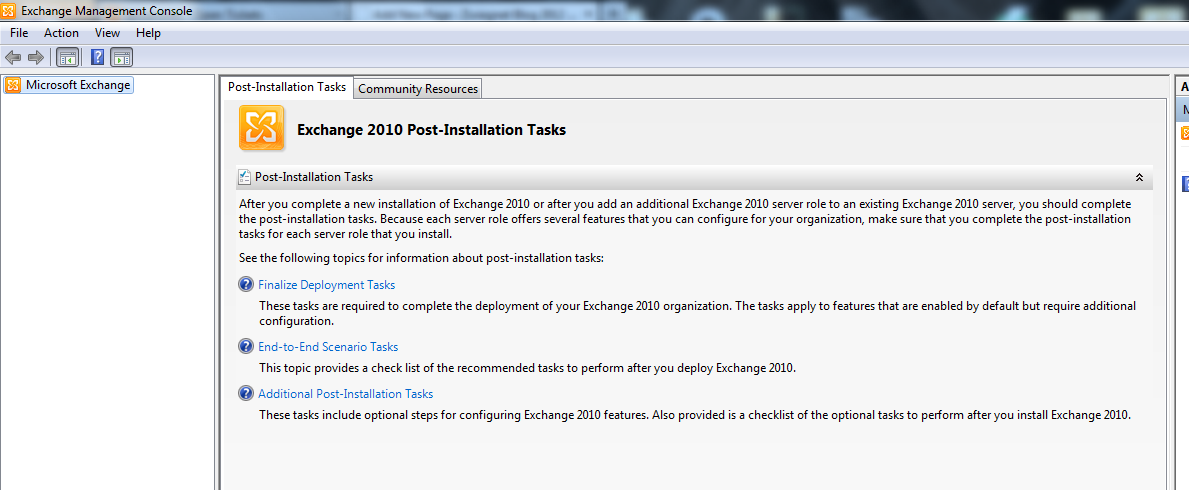This screenshot has width=1189, height=490.
Task: Open the End-to-End Scenario Tasks link
Action: point(328,347)
